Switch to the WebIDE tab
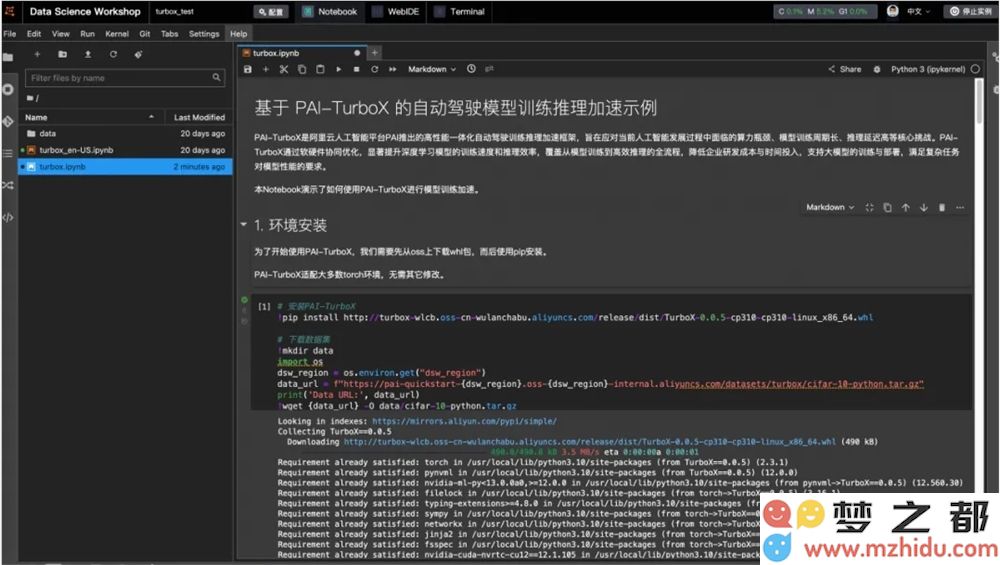The width and height of the screenshot is (1000, 565). [397, 11]
